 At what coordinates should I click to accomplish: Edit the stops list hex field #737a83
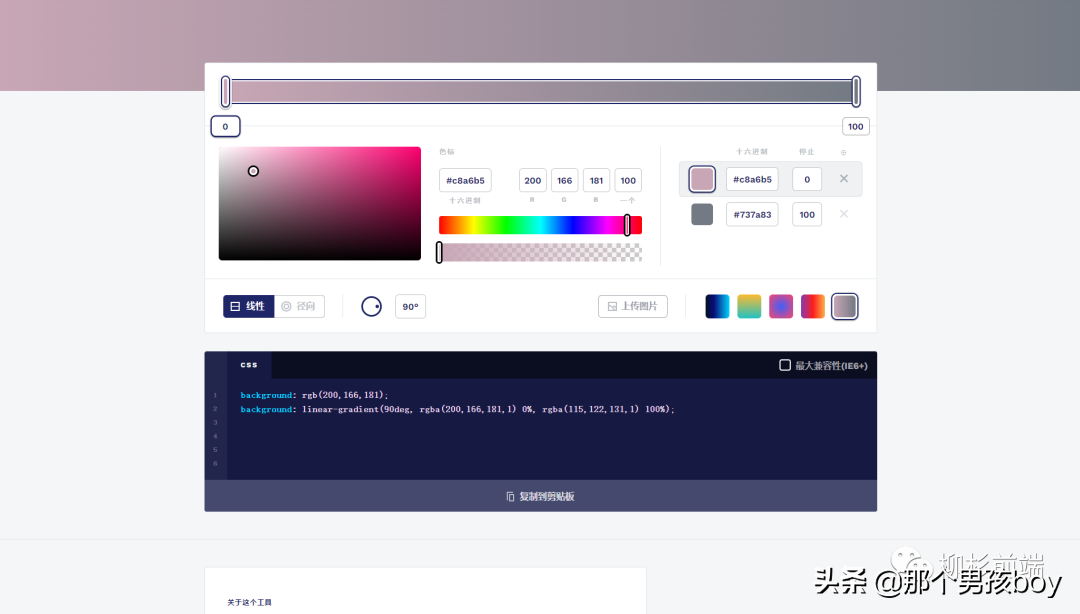coord(752,214)
